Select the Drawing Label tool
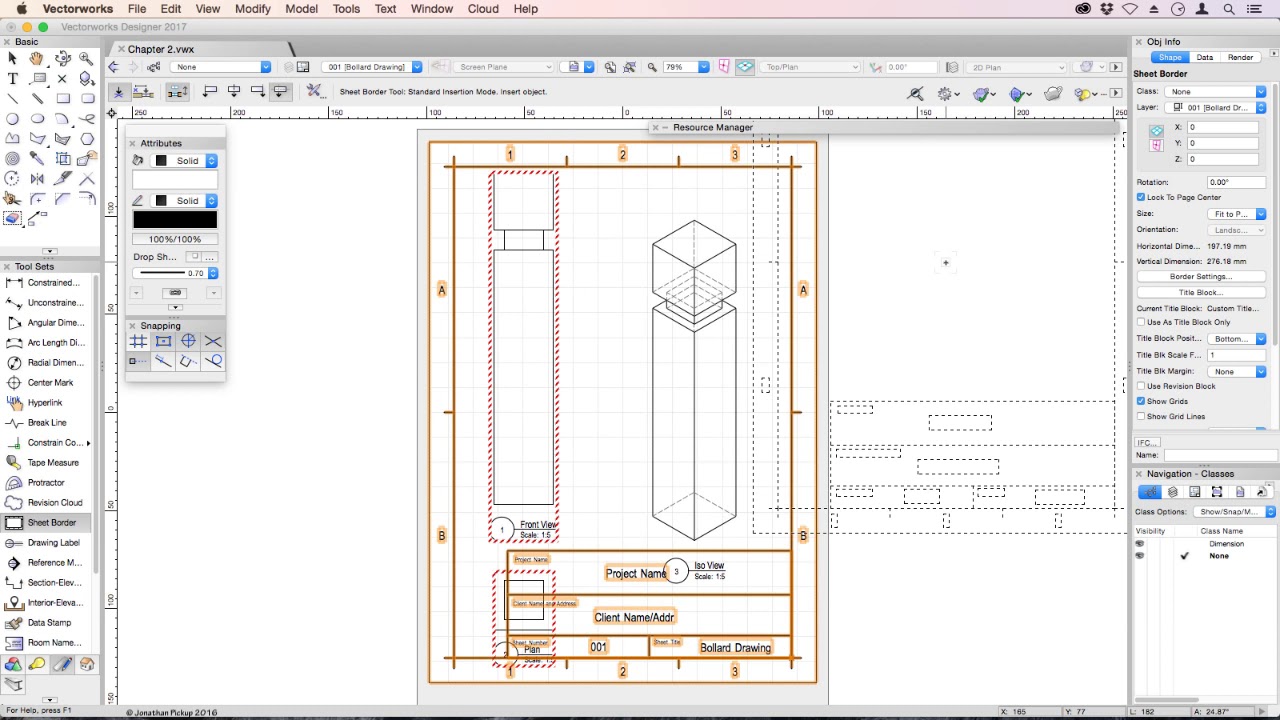 point(47,543)
